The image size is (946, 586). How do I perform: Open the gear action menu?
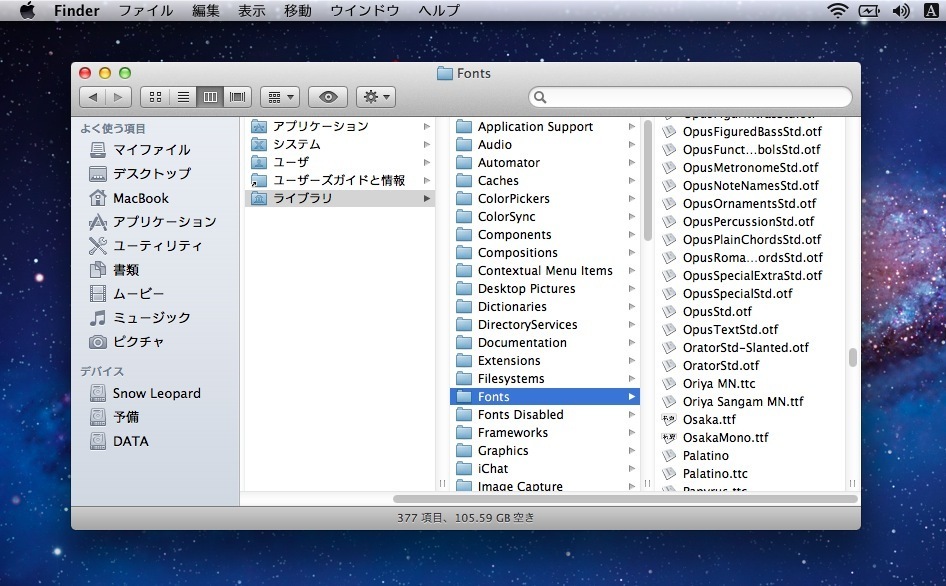(375, 97)
